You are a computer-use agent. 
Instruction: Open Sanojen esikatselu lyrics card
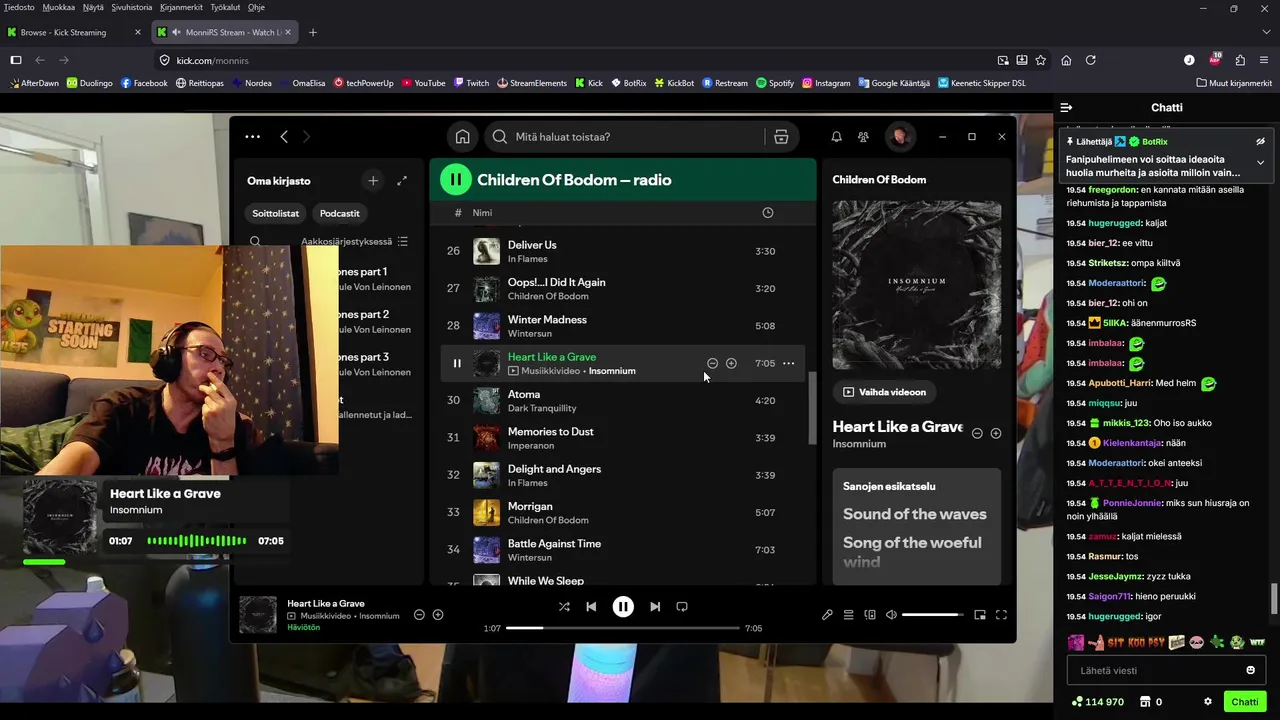point(917,527)
